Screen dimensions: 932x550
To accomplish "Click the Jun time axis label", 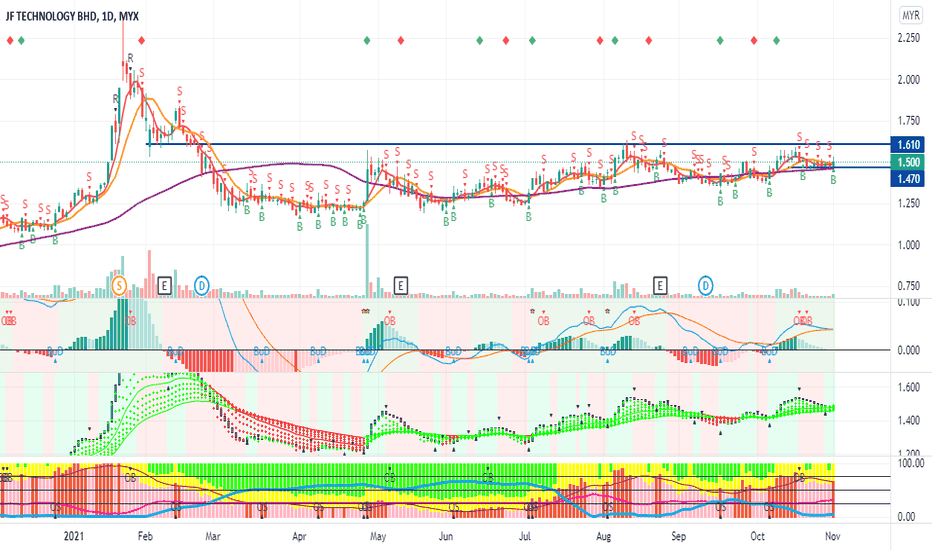I will click(x=446, y=536).
